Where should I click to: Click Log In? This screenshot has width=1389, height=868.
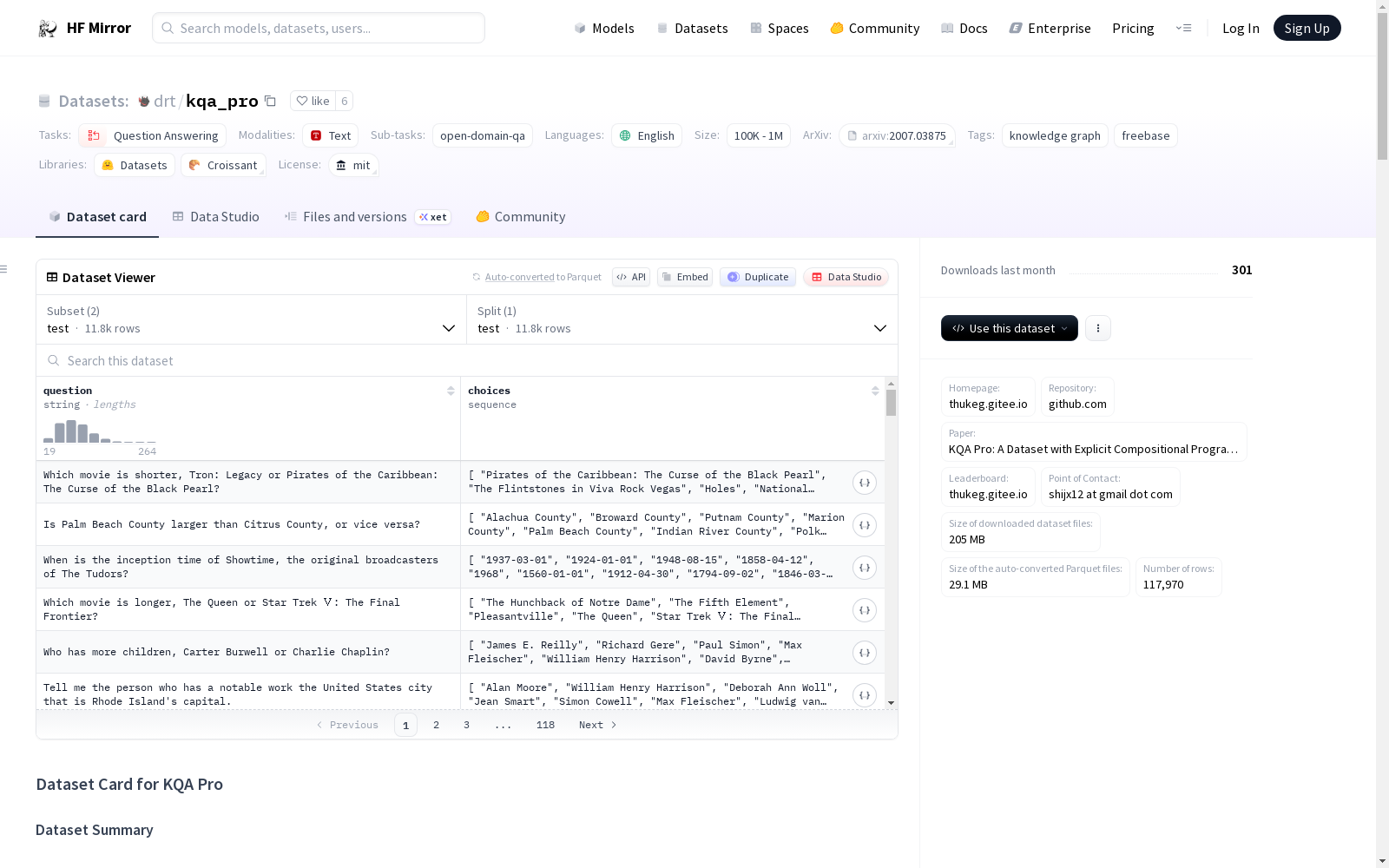point(1241,28)
